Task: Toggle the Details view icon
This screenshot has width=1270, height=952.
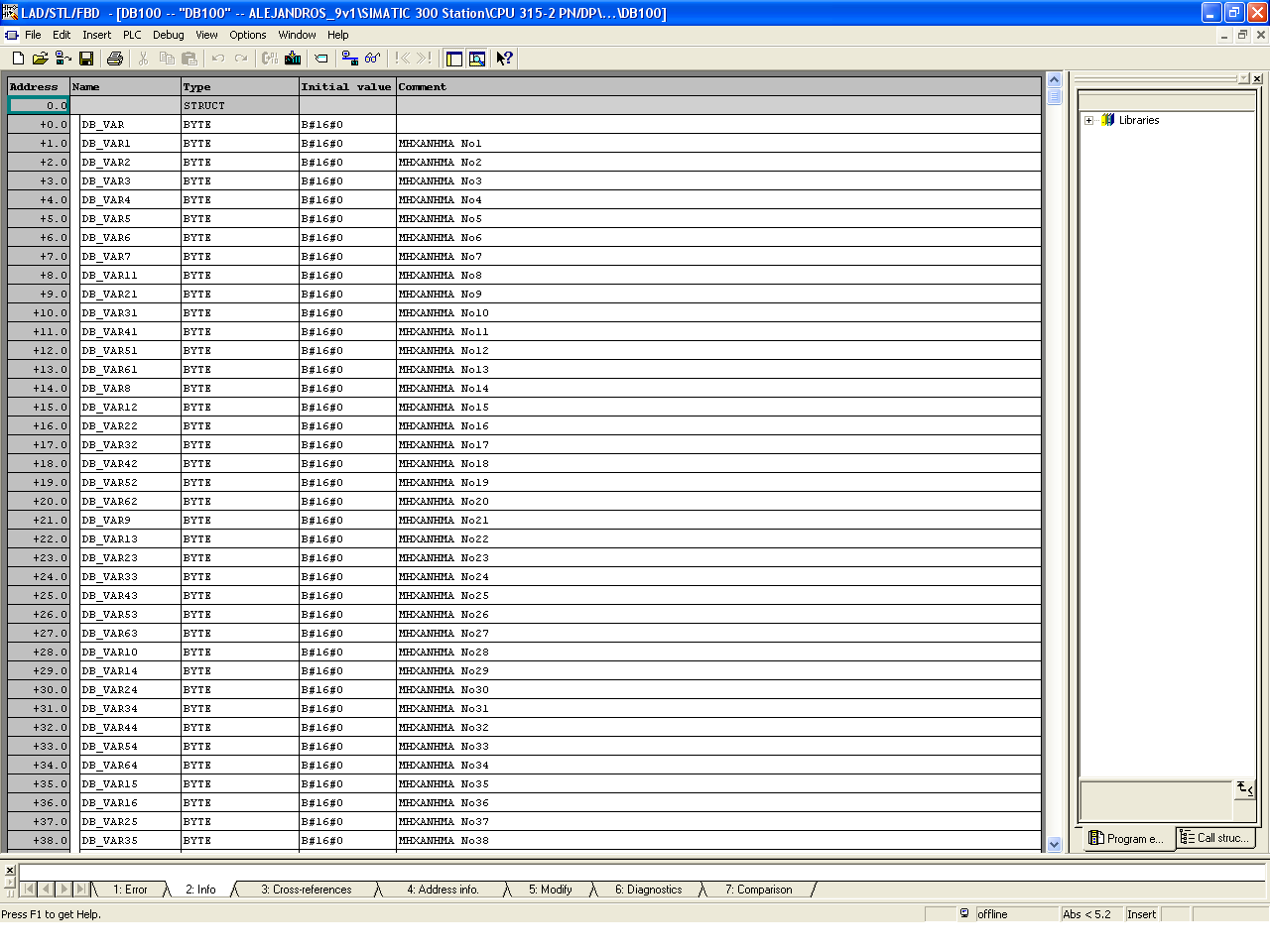Action: 477,59
